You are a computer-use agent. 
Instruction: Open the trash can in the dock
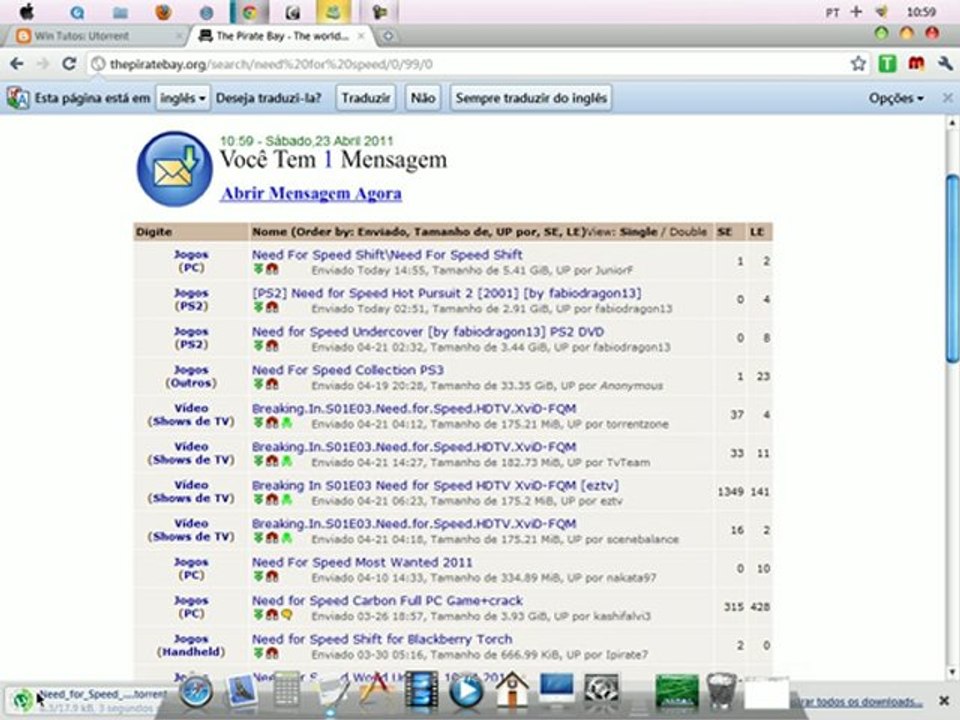click(x=721, y=691)
